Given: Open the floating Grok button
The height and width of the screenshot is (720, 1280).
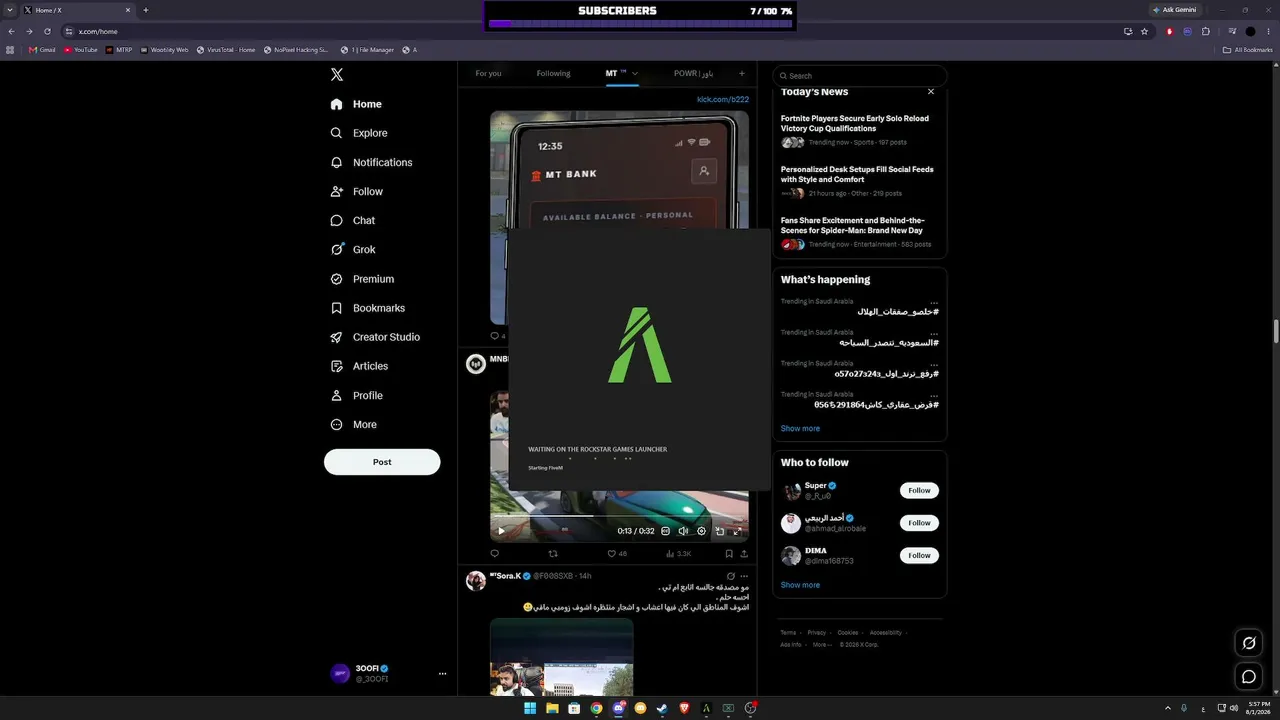Looking at the screenshot, I should tap(1249, 643).
